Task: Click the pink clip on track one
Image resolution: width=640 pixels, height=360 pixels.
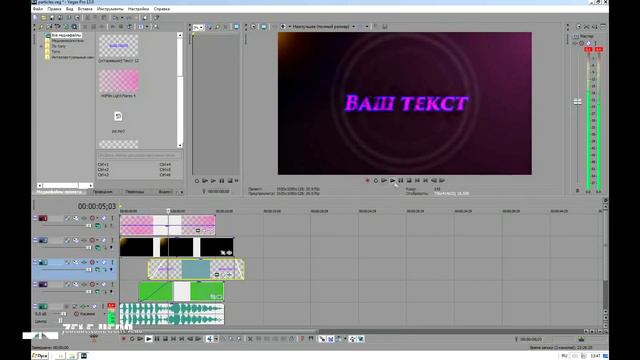Action: pos(167,225)
